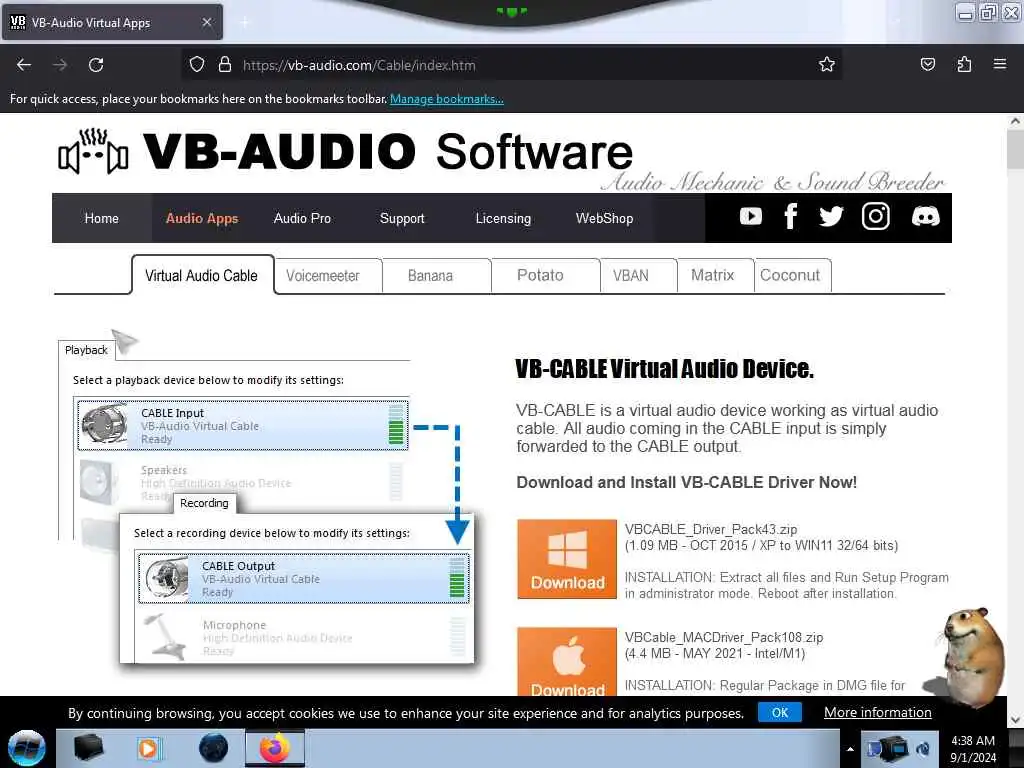Download the Windows VBCABLE driver pack
This screenshot has height=768, width=1024.
point(567,559)
